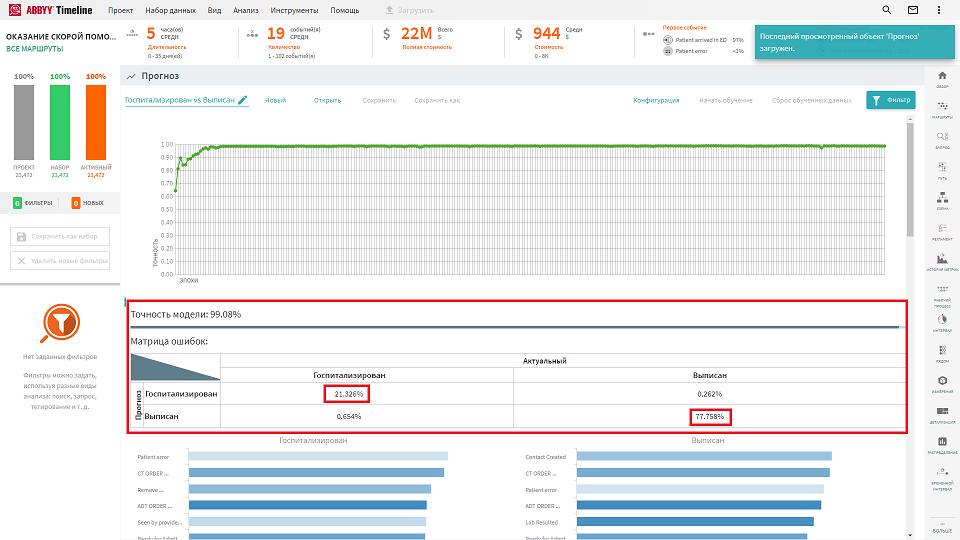Click the 0.654% matrix cell
960x540 pixels.
click(x=348, y=416)
